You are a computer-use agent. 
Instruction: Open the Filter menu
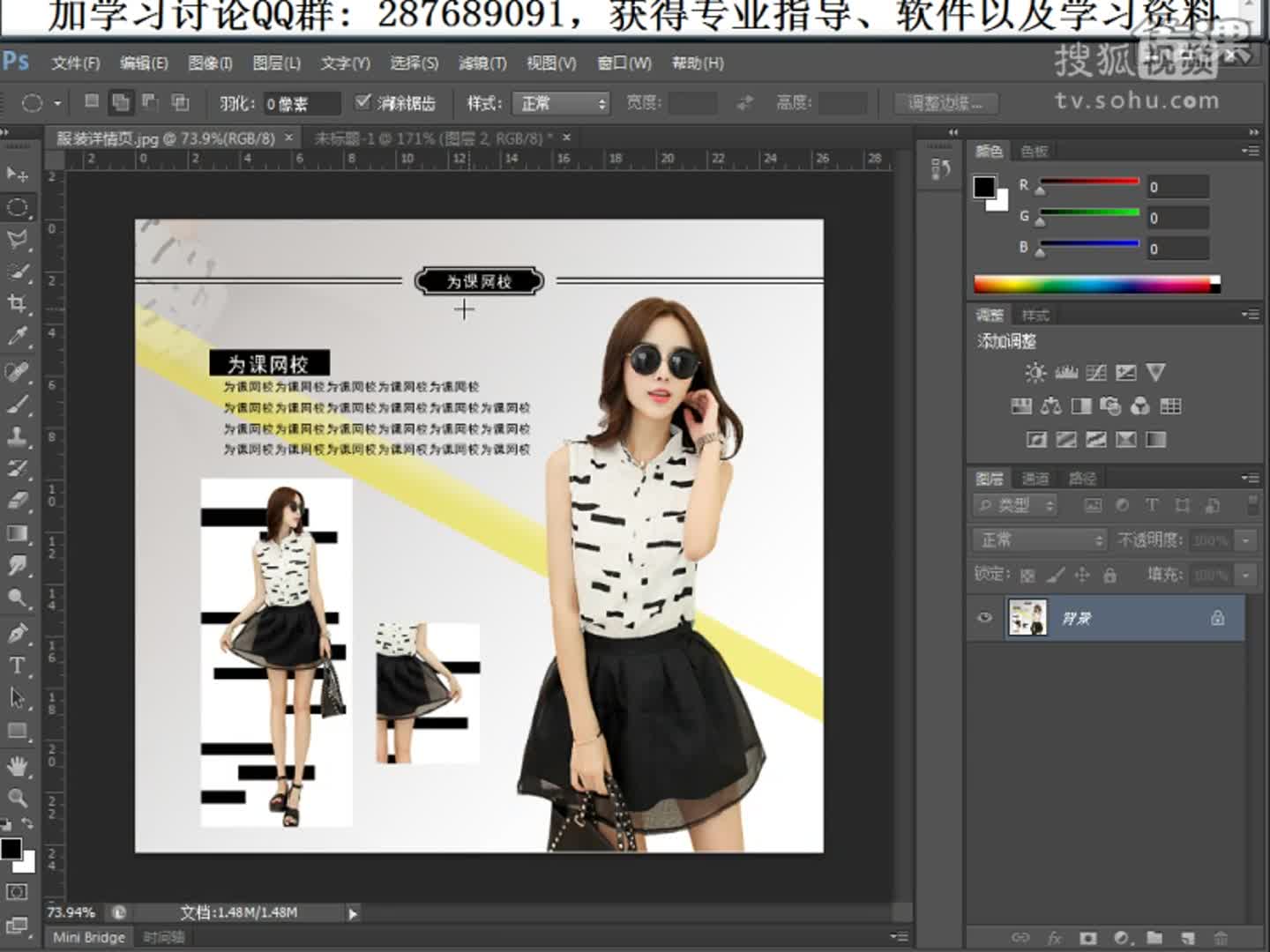click(482, 63)
